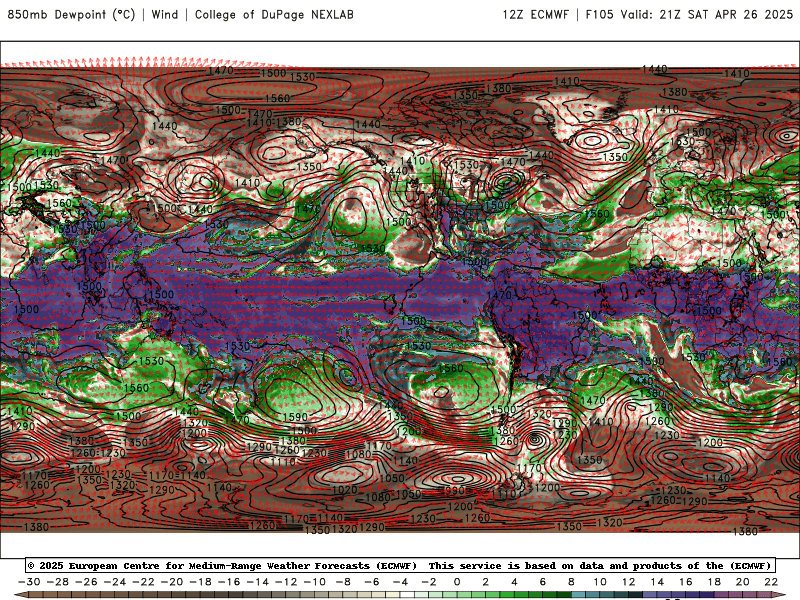This screenshot has width=800, height=600.
Task: Click the positive '6' color scale label
Action: 542,582
